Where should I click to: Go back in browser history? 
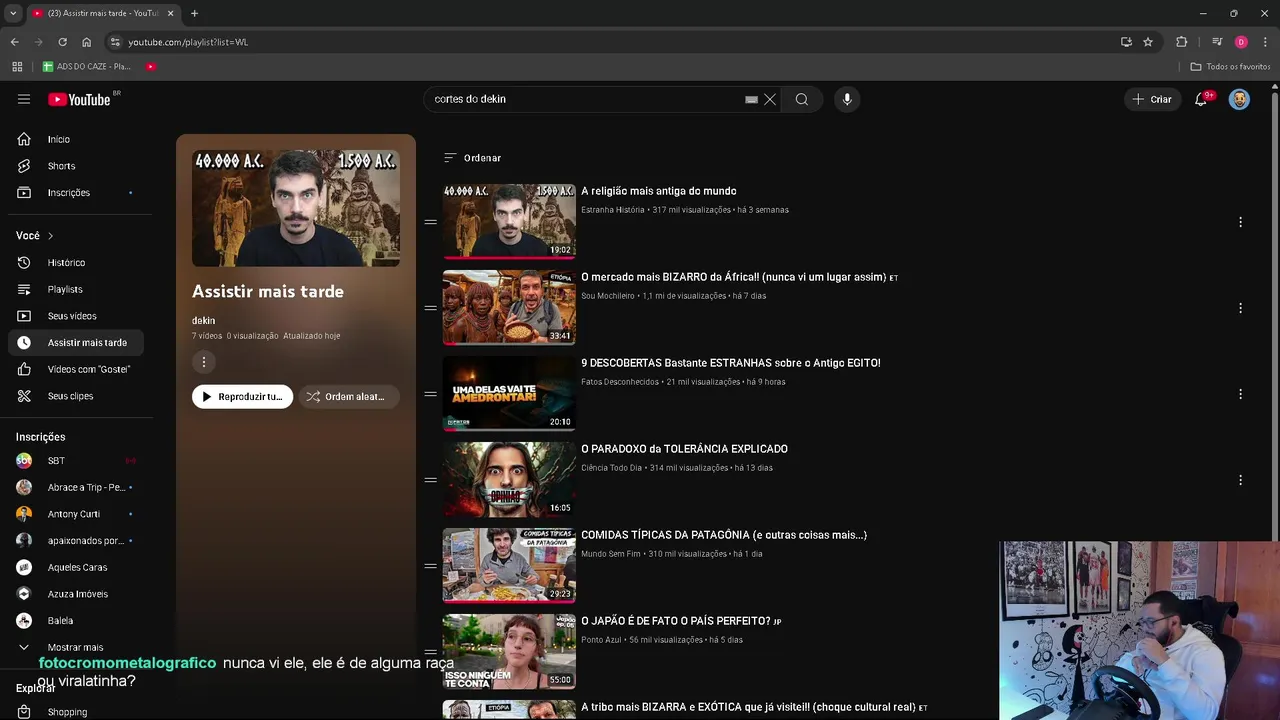[14, 42]
